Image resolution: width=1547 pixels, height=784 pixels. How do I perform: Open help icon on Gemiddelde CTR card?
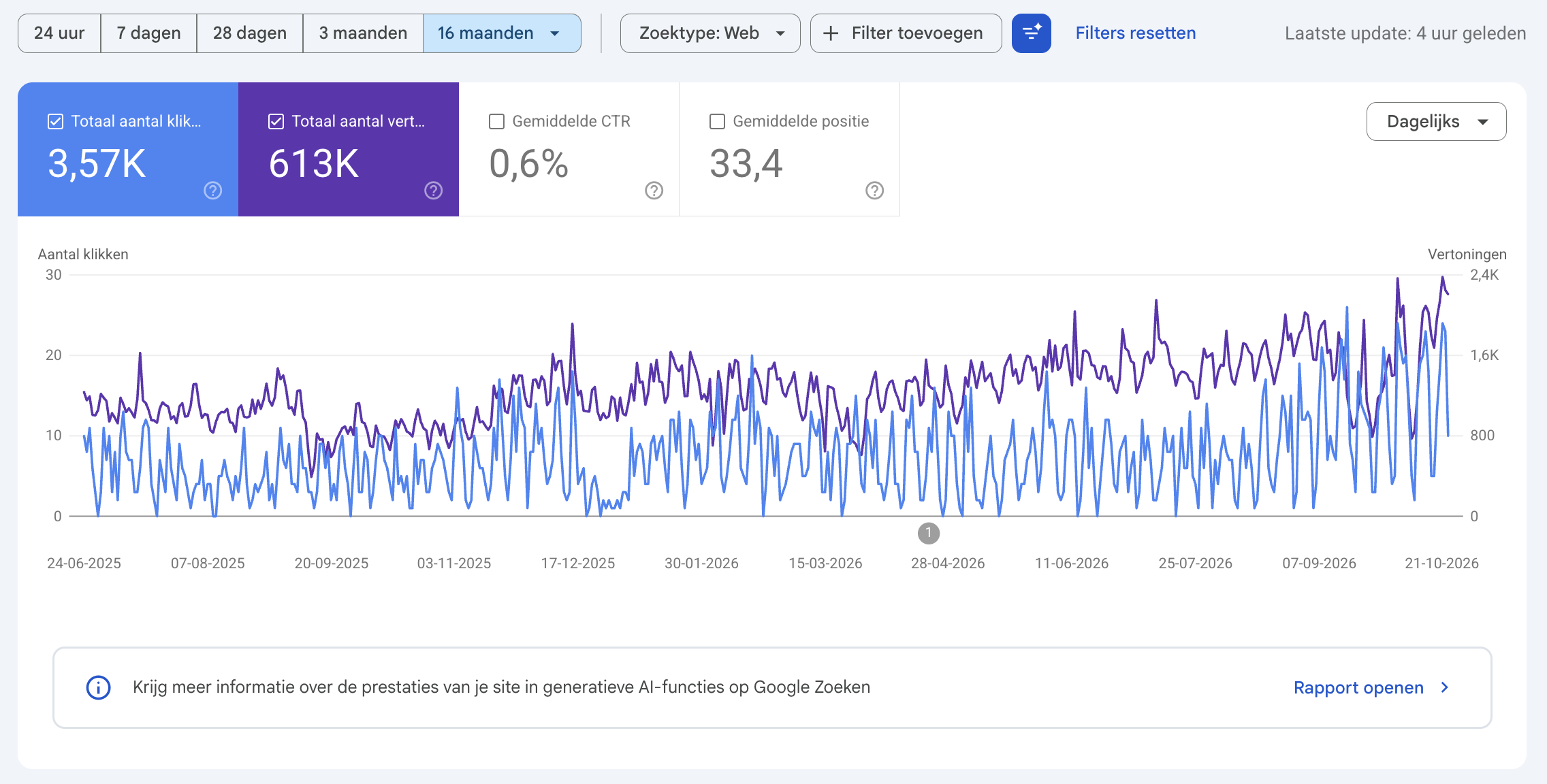coord(654,191)
